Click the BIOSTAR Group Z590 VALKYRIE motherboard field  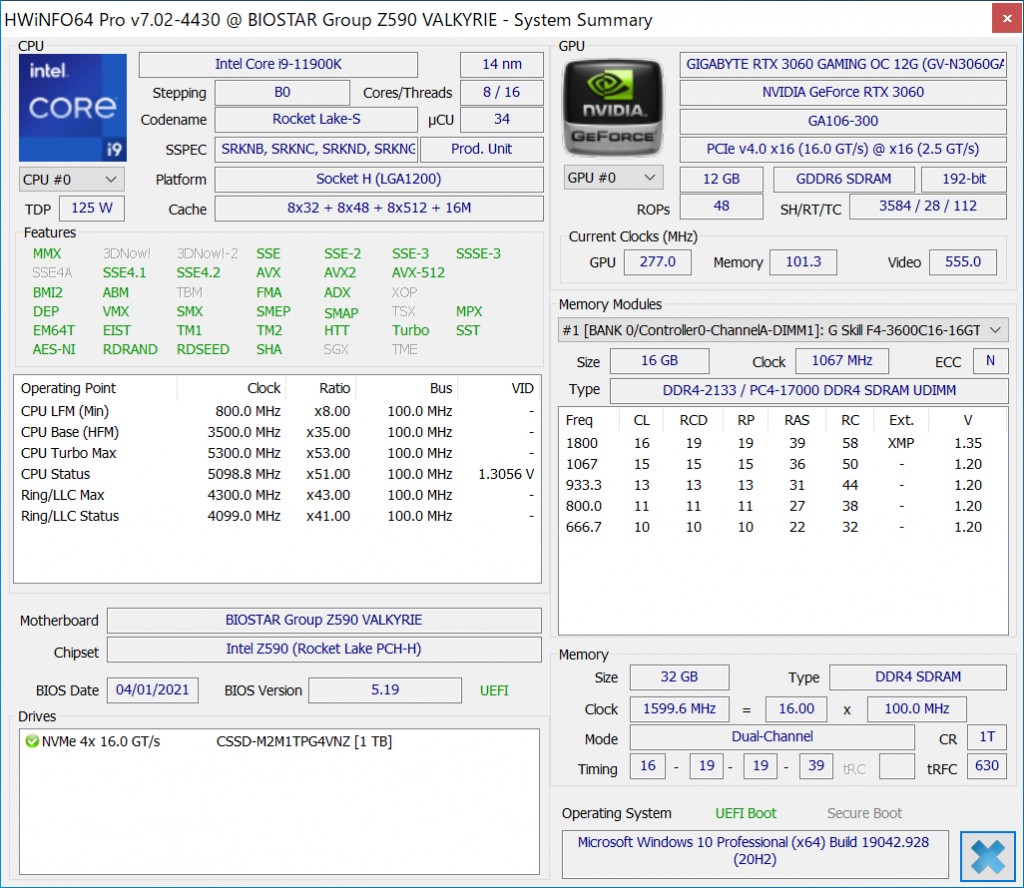point(324,620)
